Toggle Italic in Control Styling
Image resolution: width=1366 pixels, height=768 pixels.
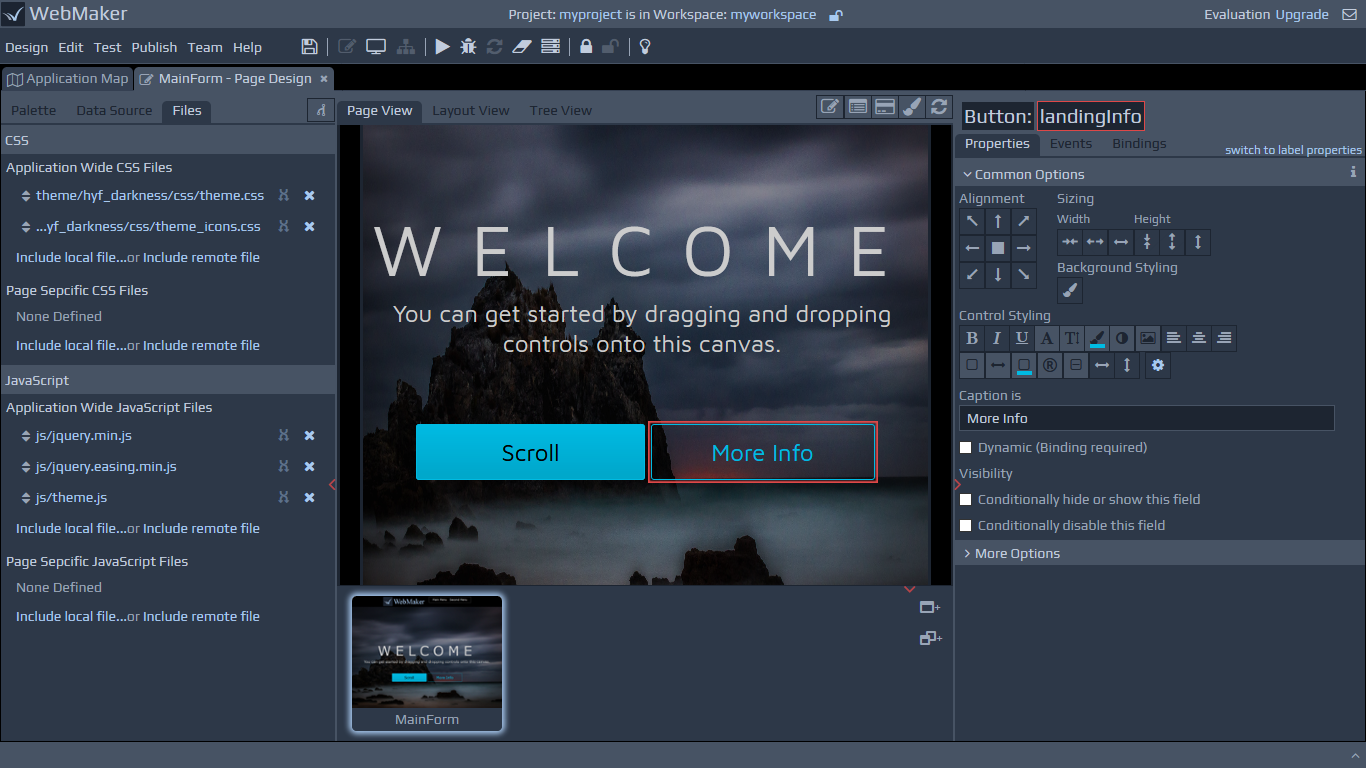(997, 339)
